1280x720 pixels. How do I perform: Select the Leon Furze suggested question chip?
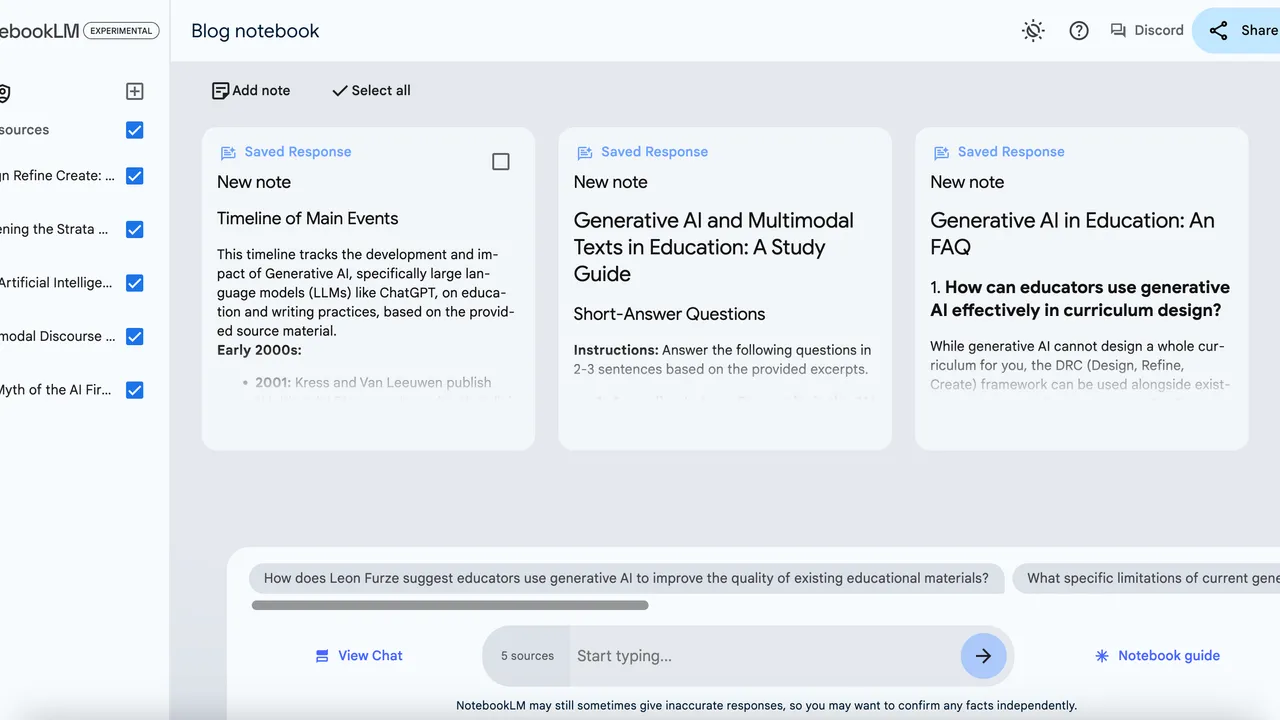coord(626,578)
